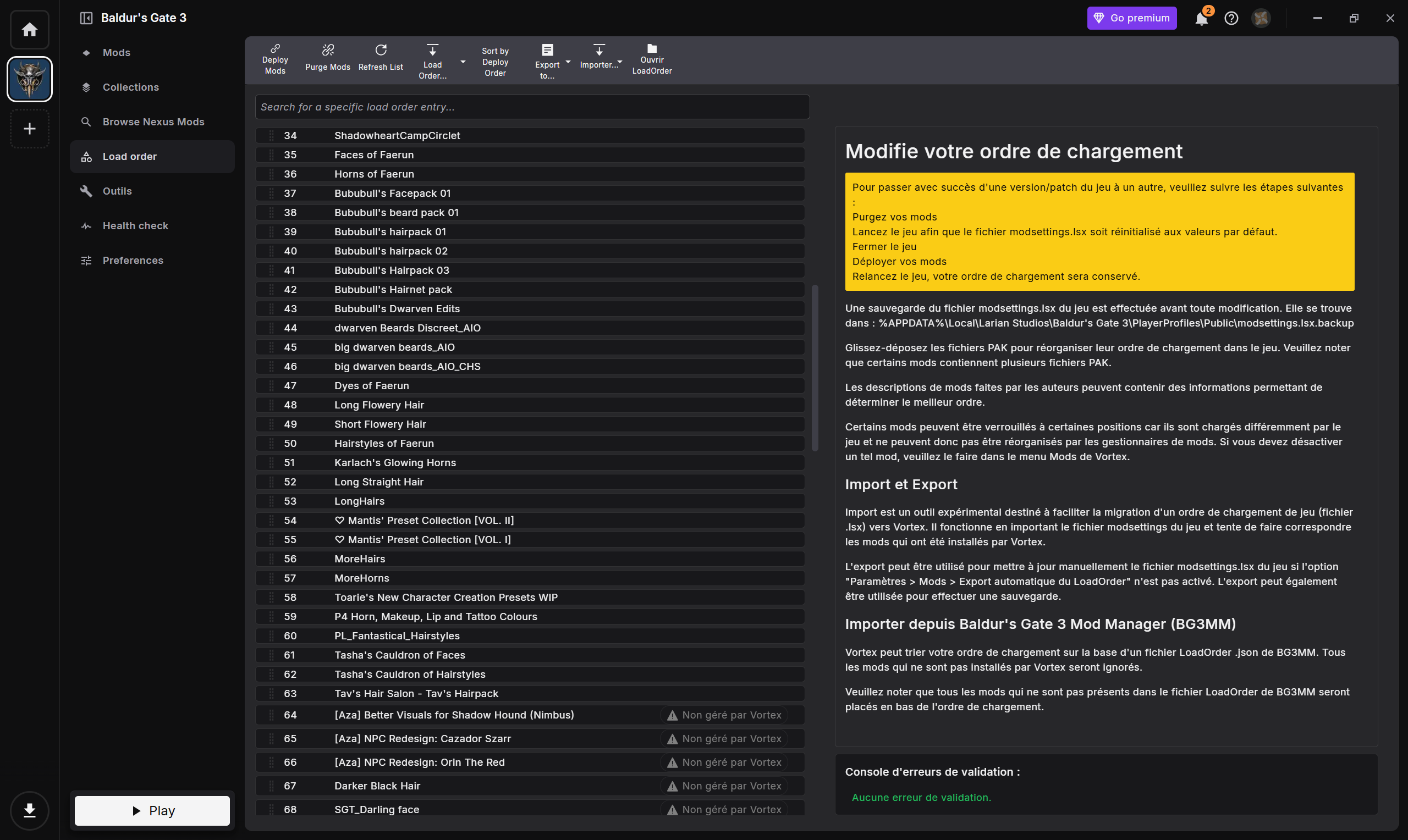Select Bububull's Dwarven Edits entry
The width and height of the screenshot is (1408, 840).
(530, 309)
